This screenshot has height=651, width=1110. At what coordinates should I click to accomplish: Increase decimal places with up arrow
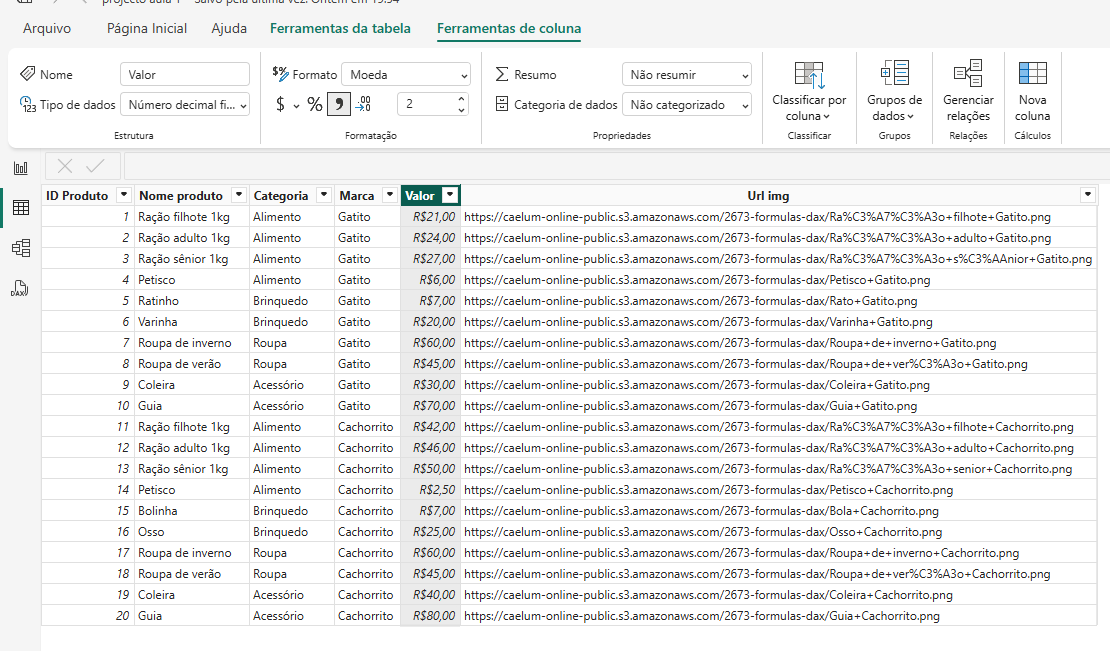(x=462, y=99)
